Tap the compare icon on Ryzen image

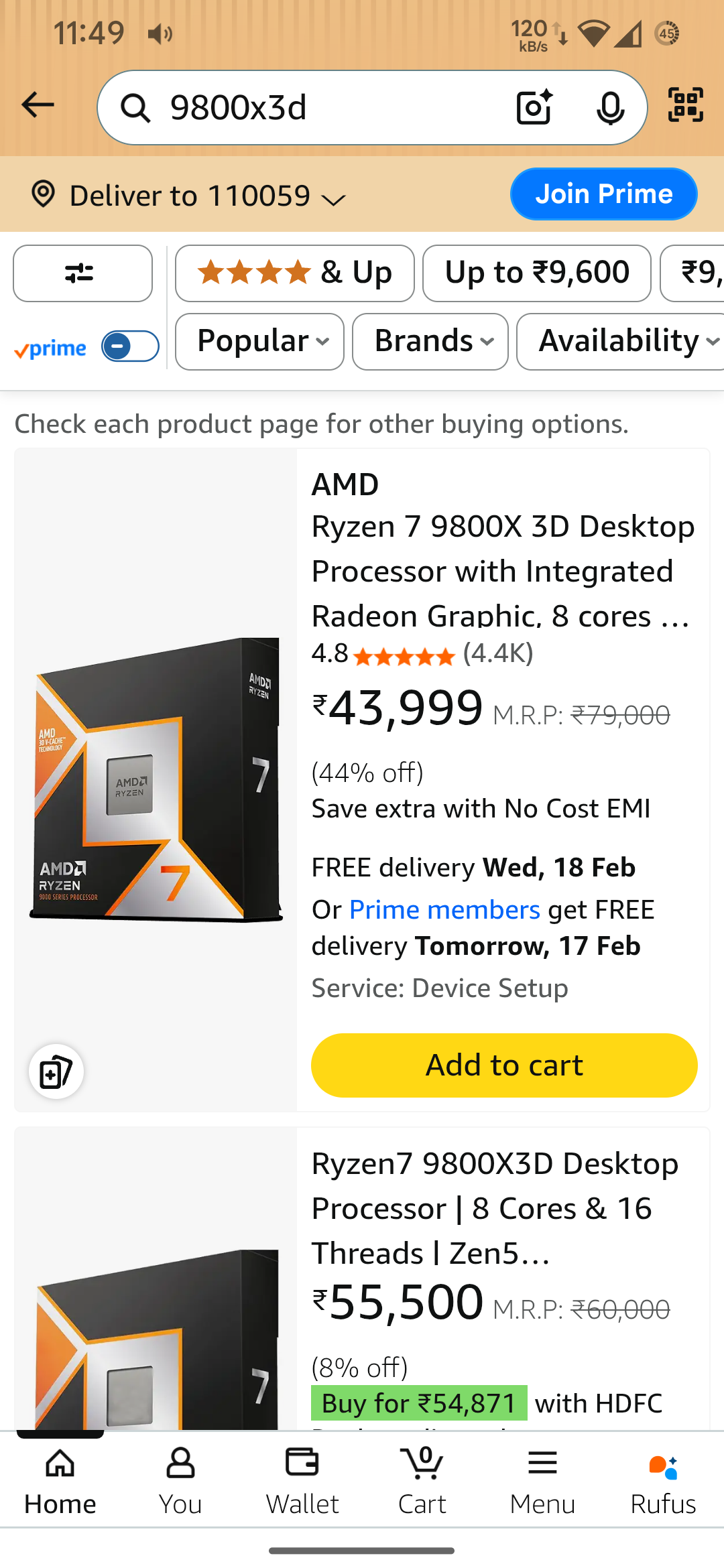coord(56,1071)
